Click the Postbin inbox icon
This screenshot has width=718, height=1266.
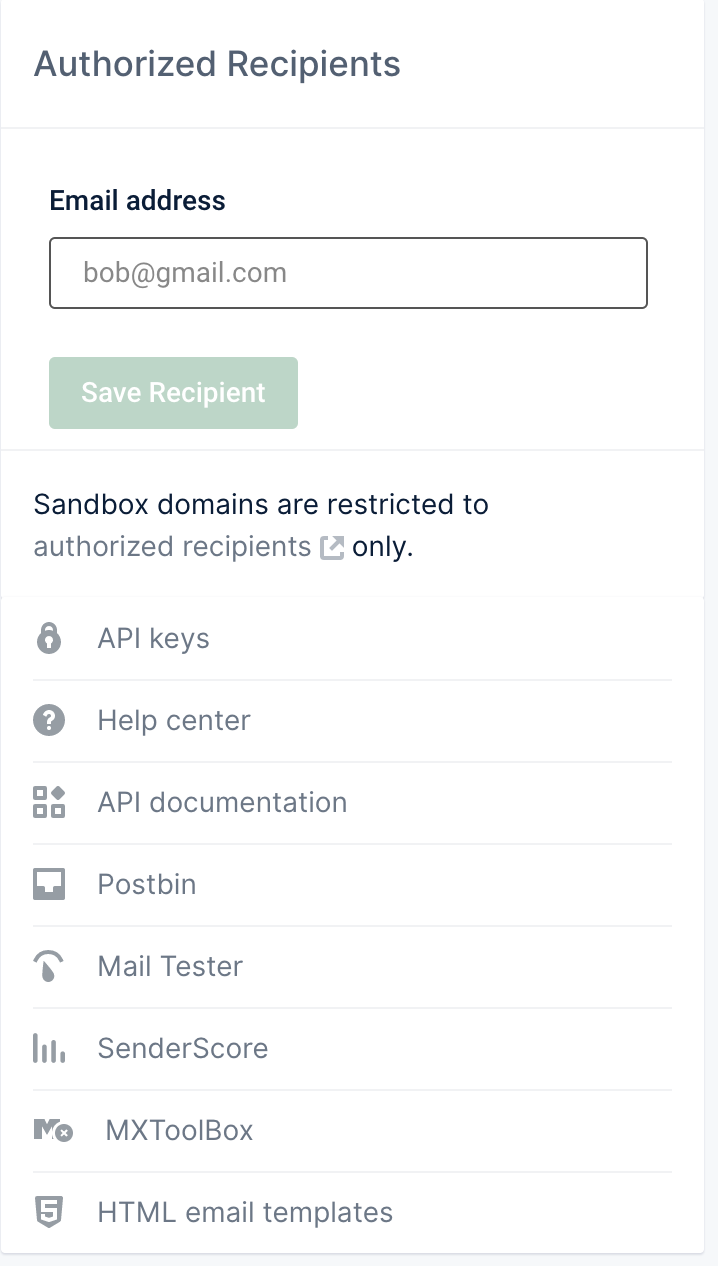click(x=48, y=884)
